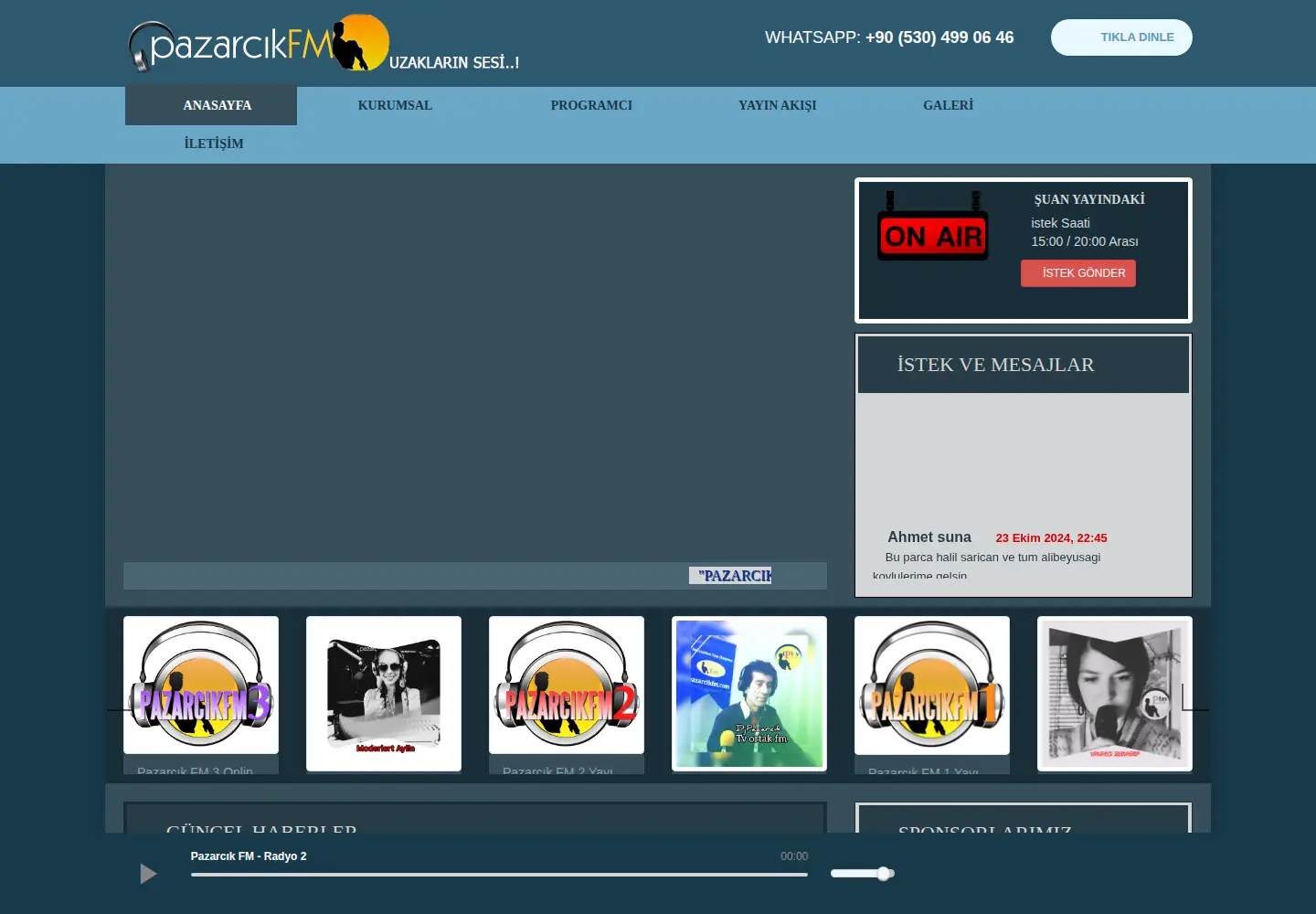Open the İLETİŞİM menu item
Viewport: 1316px width, 914px height.
214,143
